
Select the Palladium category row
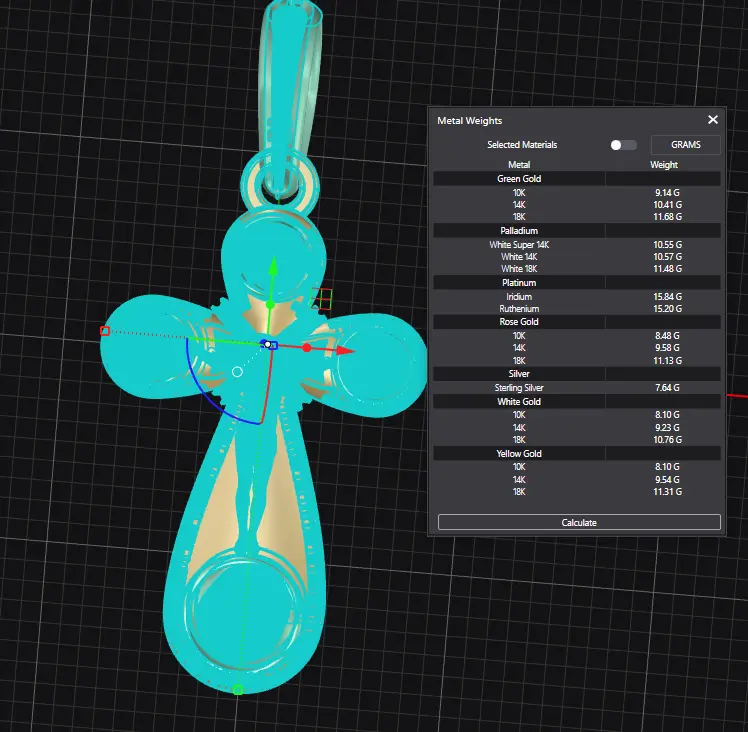point(577,230)
